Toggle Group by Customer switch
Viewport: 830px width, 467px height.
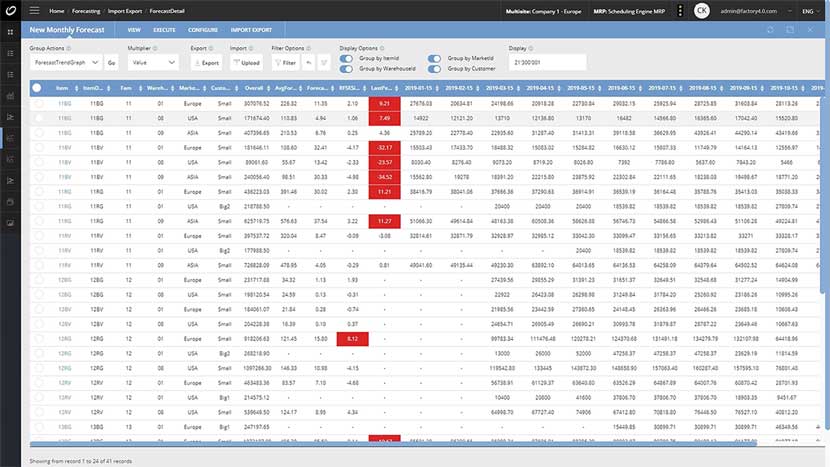click(435, 69)
